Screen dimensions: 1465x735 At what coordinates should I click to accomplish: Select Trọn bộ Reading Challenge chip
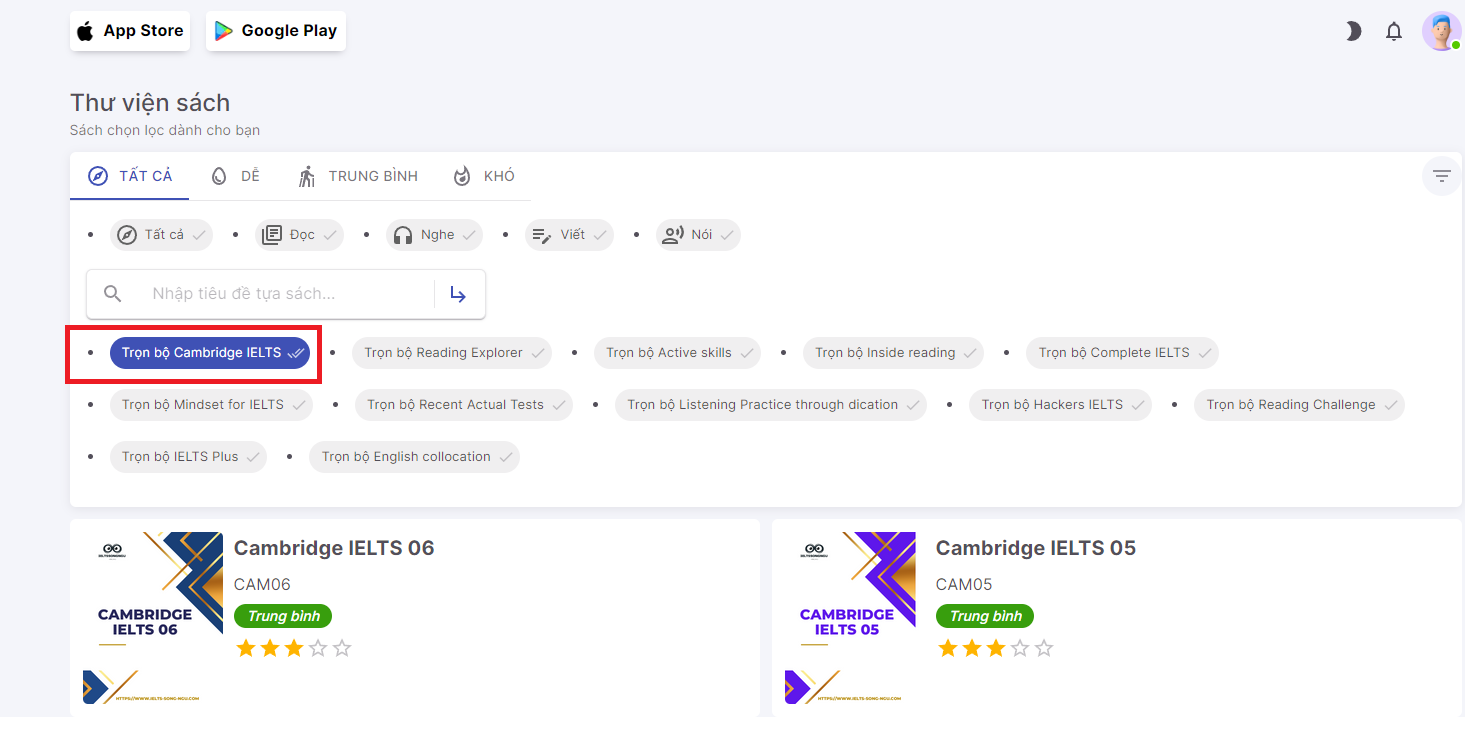click(1299, 405)
